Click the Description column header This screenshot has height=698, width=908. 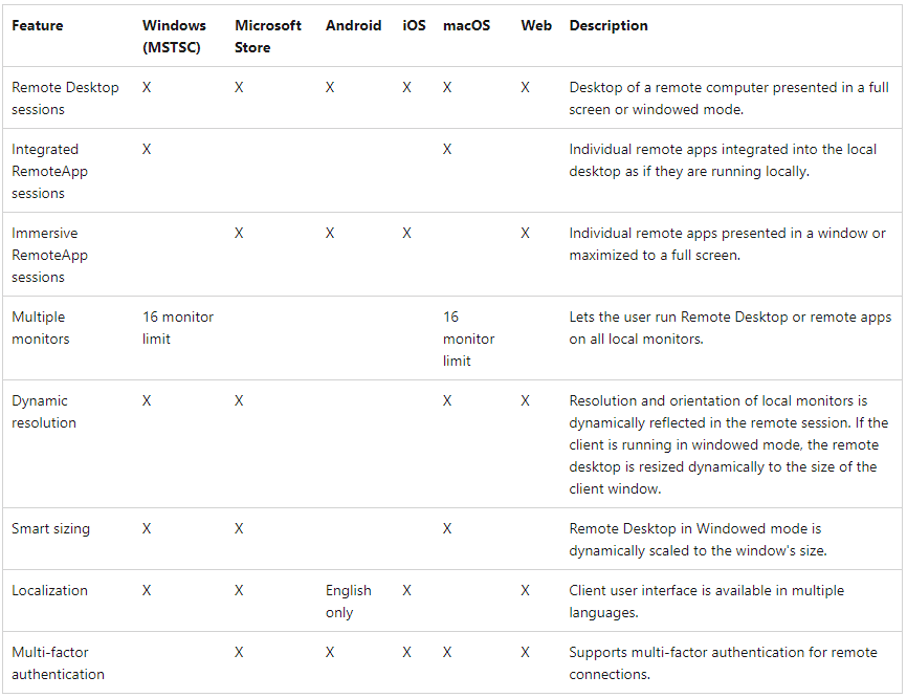(608, 26)
